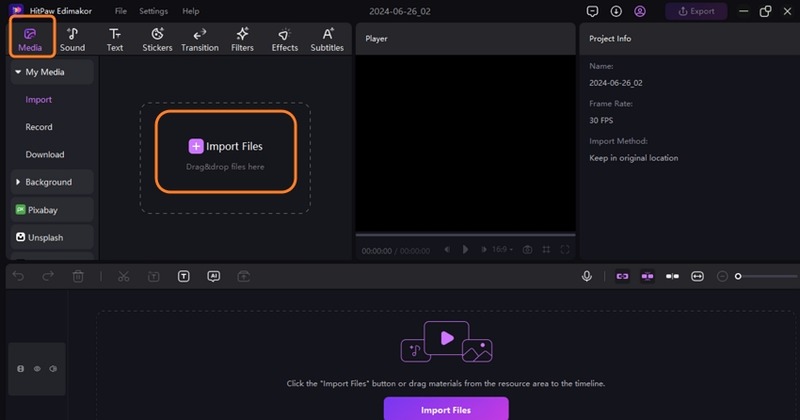Image resolution: width=800 pixels, height=420 pixels.
Task: Select the Stickers tab
Action: tap(157, 39)
